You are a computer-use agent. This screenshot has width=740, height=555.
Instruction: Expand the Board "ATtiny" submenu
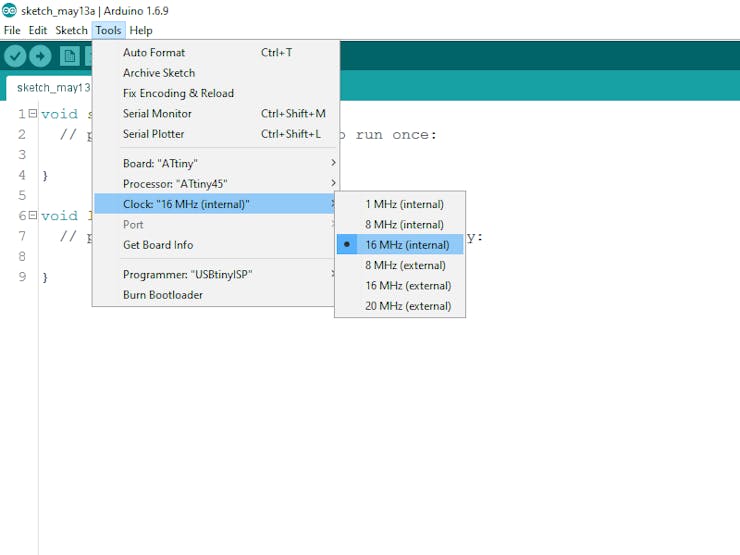[x=216, y=163]
